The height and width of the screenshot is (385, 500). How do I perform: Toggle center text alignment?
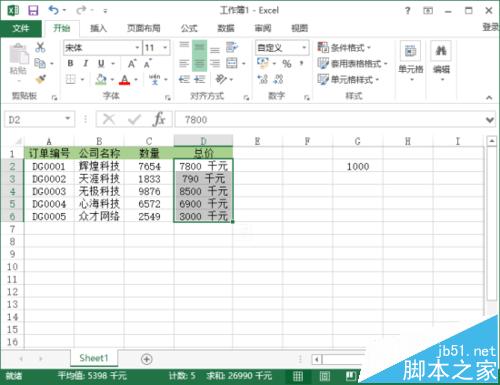(x=199, y=63)
